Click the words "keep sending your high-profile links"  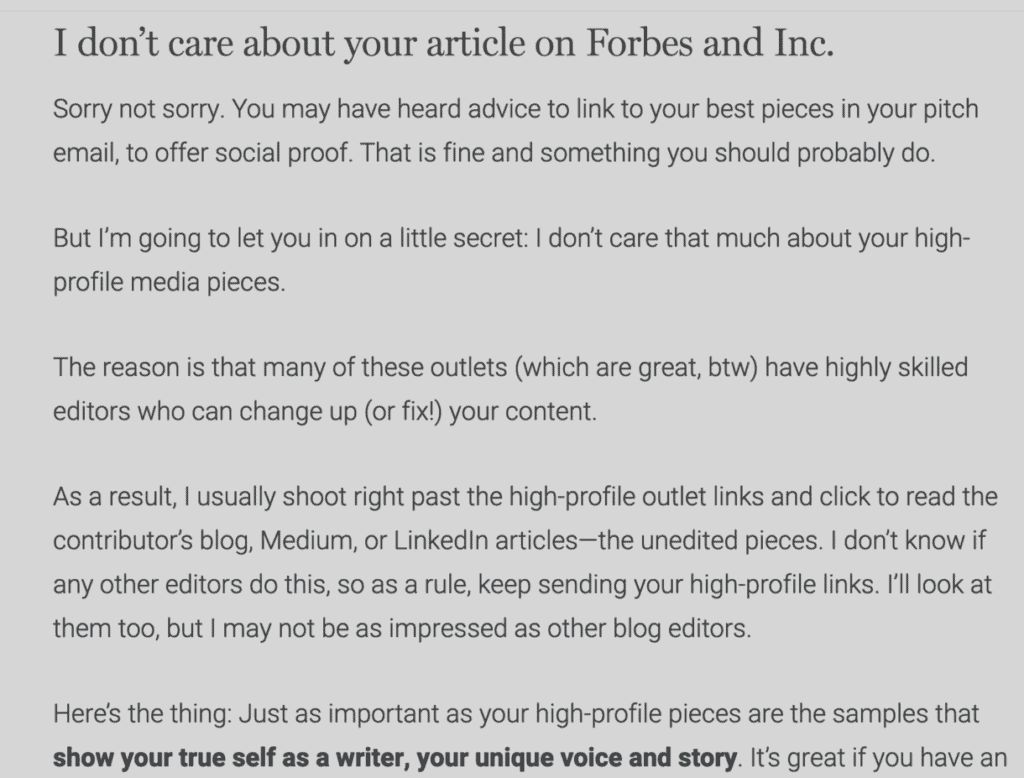(678, 585)
